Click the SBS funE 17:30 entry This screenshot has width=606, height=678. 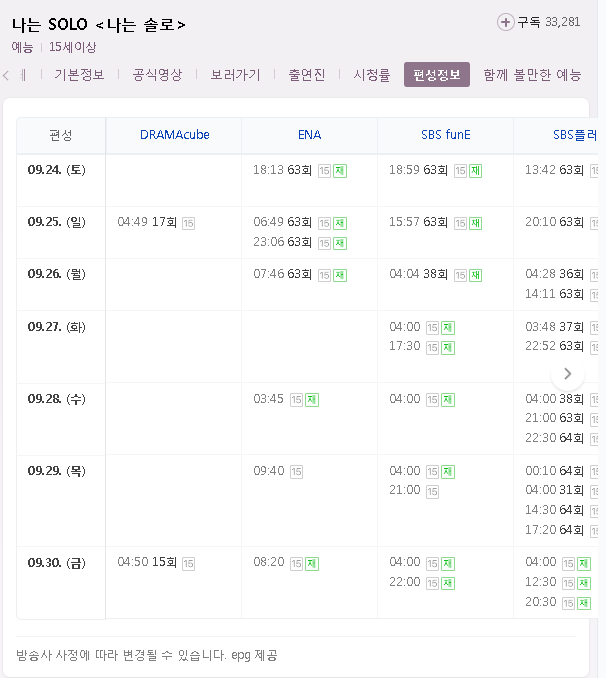pos(405,346)
